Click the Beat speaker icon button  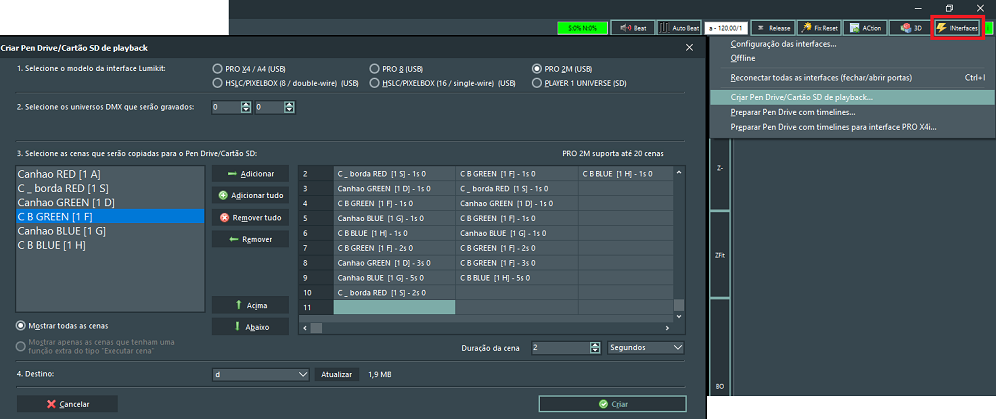pos(634,28)
